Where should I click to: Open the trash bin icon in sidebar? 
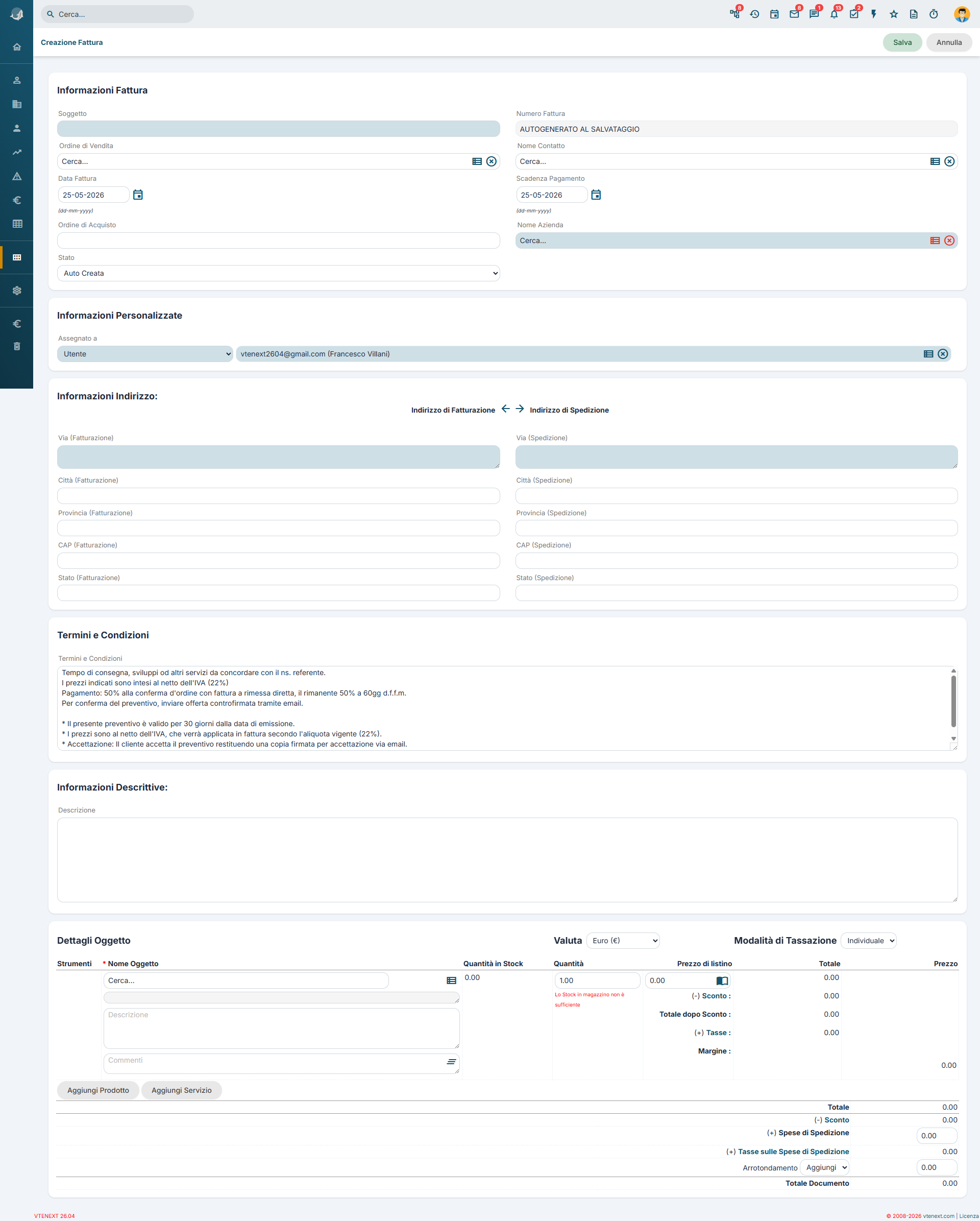click(x=17, y=347)
